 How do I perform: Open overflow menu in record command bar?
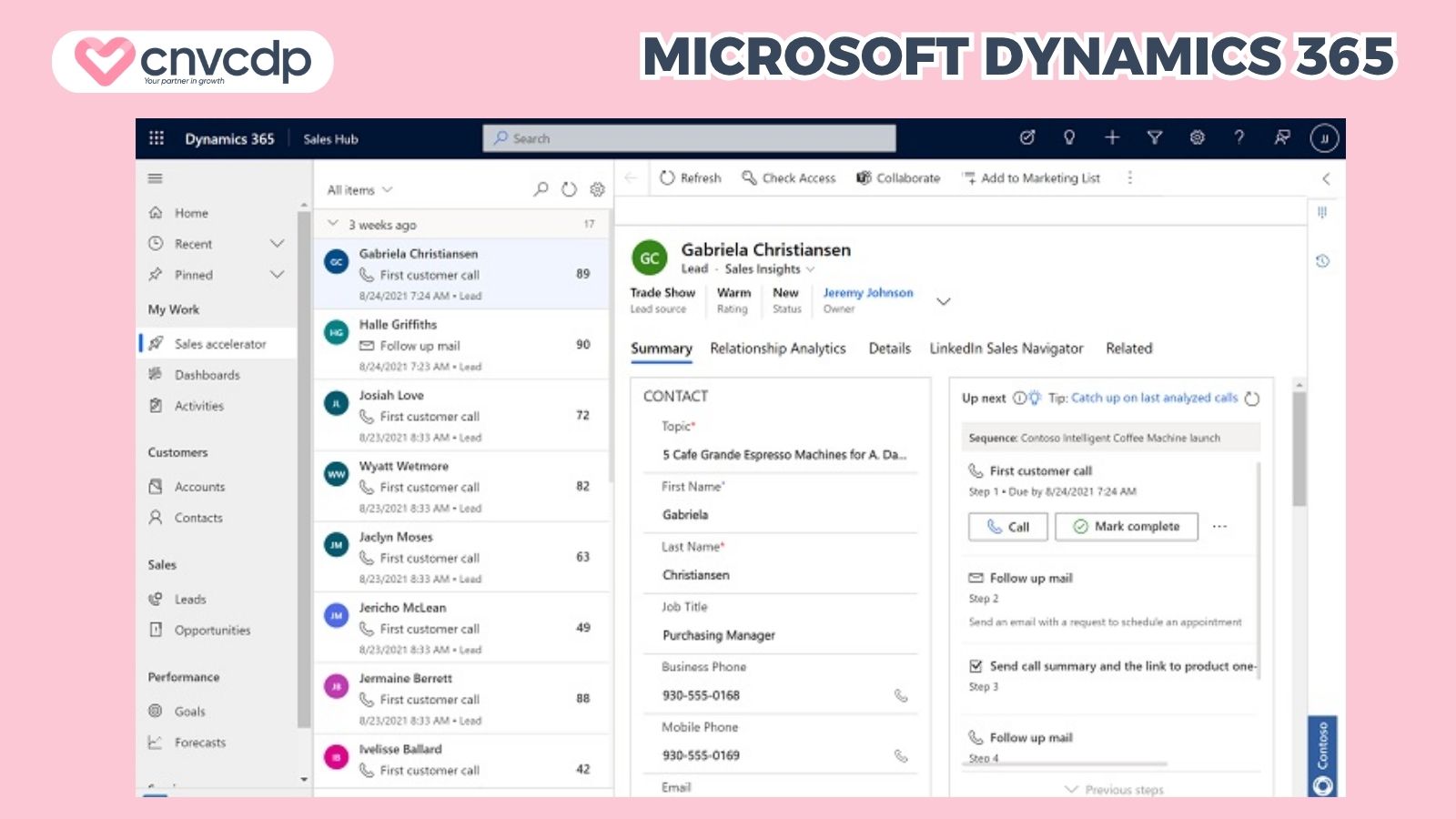tap(1130, 177)
